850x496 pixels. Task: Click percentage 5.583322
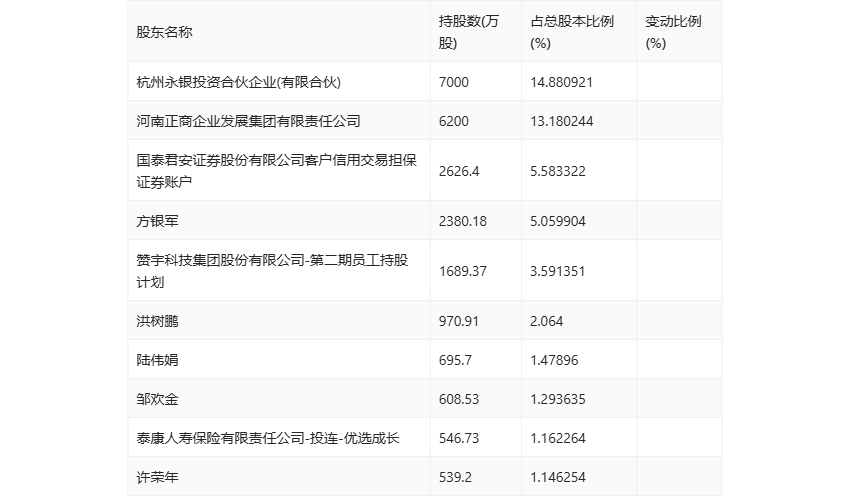pyautogui.click(x=558, y=171)
